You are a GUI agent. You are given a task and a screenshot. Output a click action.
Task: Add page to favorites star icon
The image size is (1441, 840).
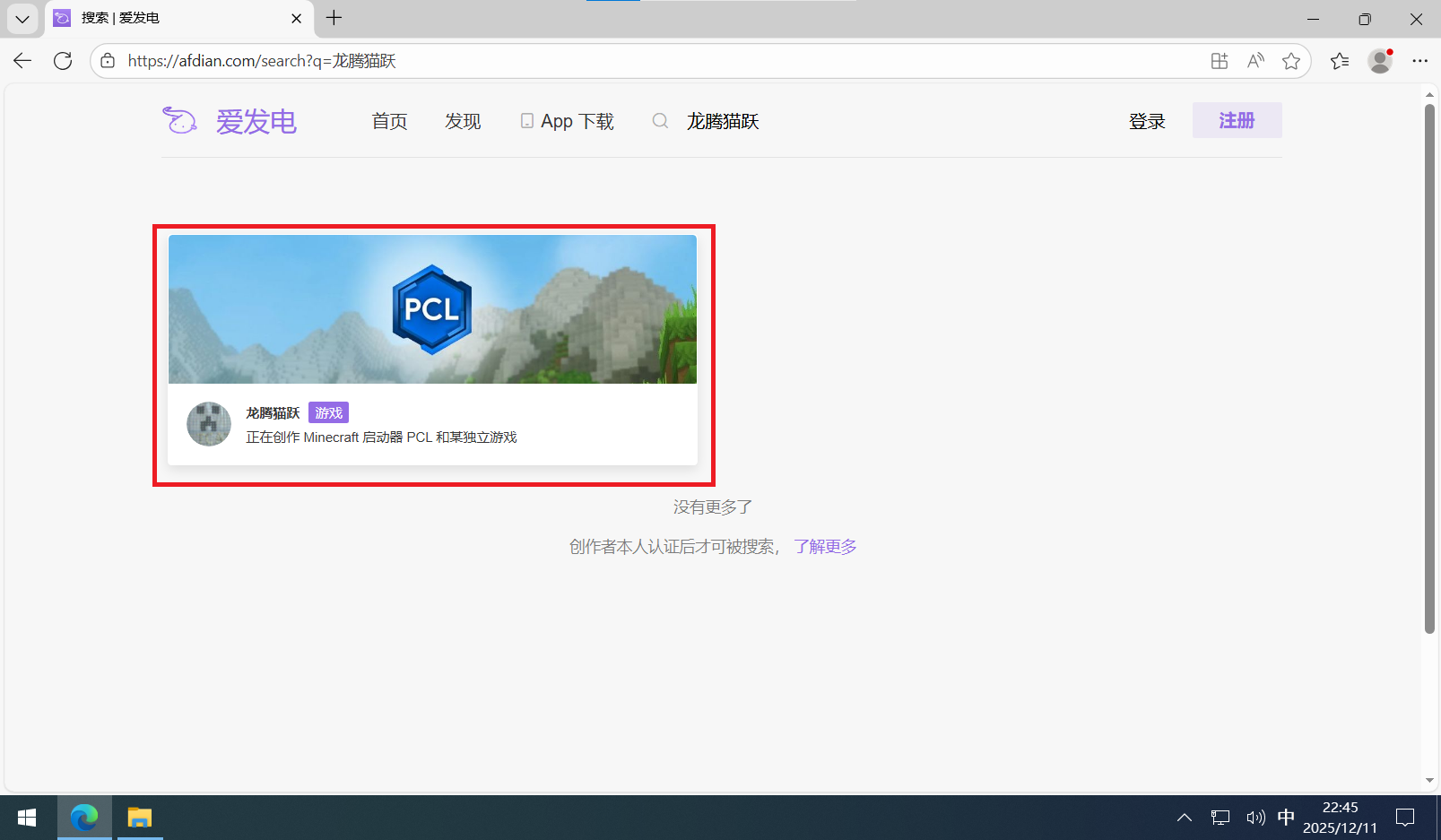click(x=1291, y=61)
